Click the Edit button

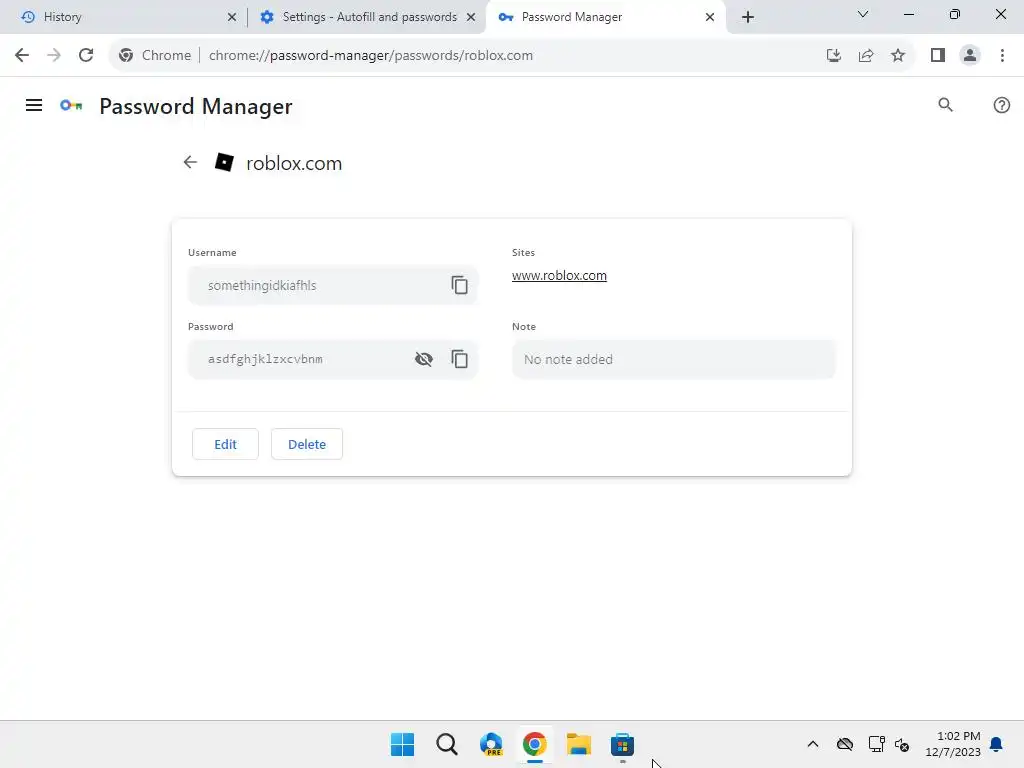(x=225, y=444)
